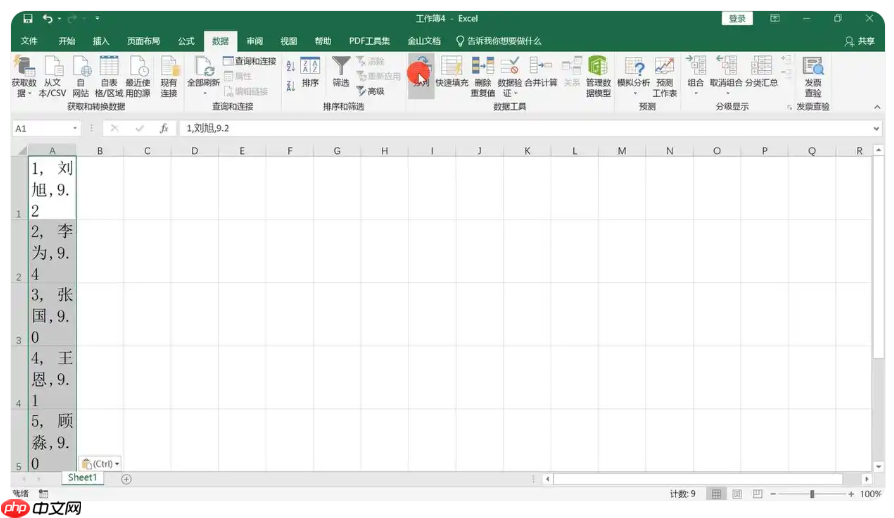Undo the last action
894x518 pixels.
[47, 19]
